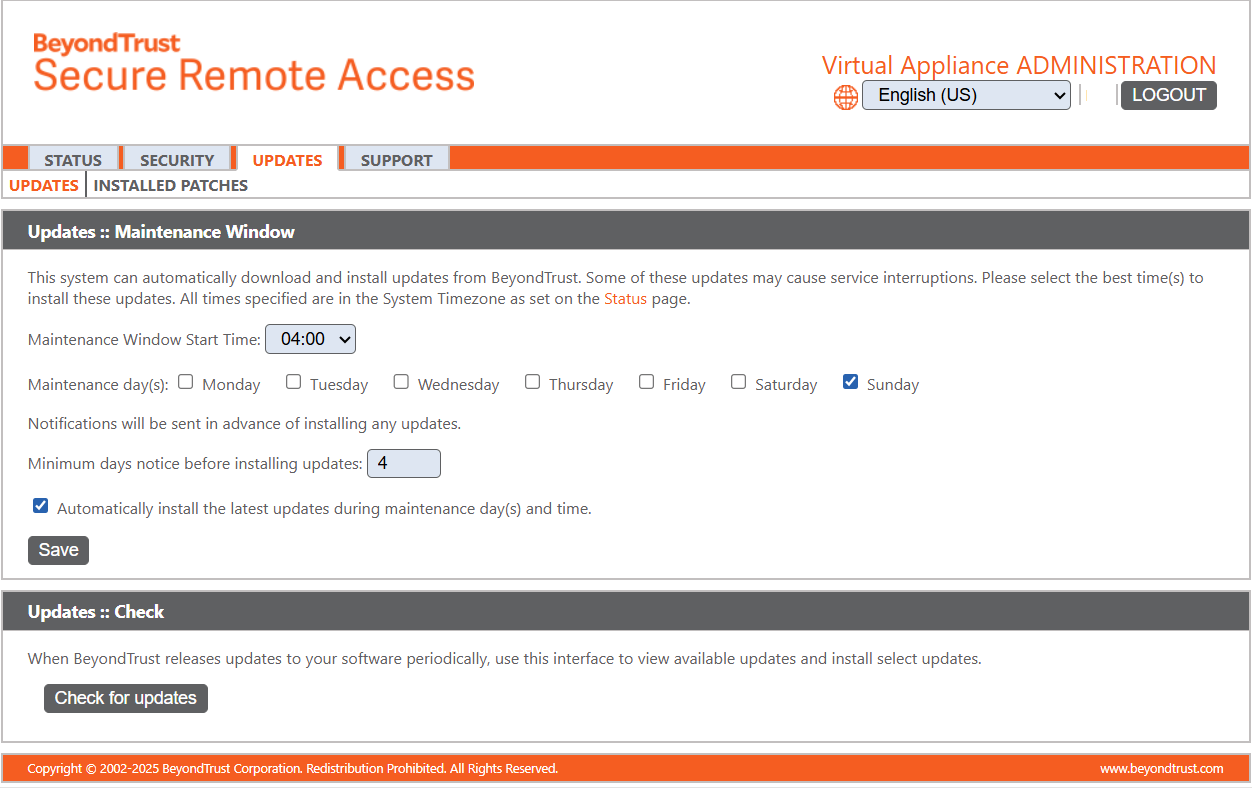Image resolution: width=1252 pixels, height=788 pixels.
Task: Select Thursday as a maintenance day
Action: [x=532, y=382]
